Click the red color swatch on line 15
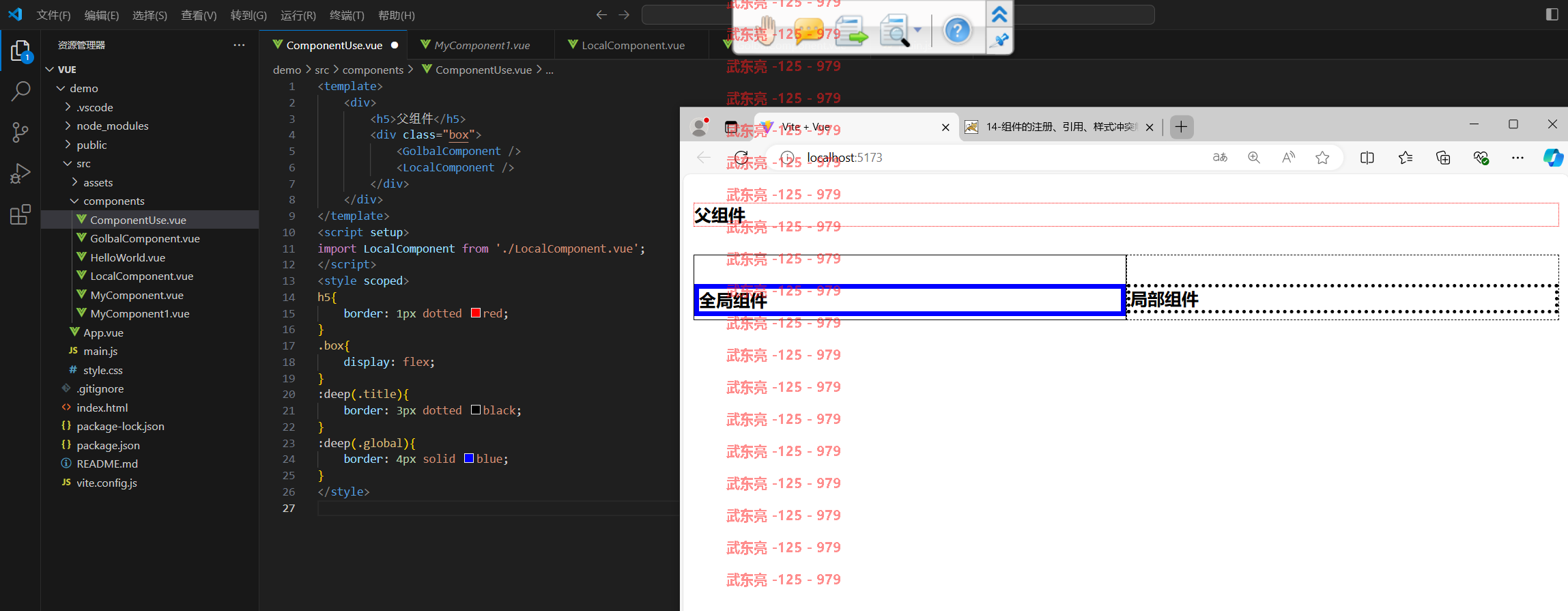Image resolution: width=1568 pixels, height=611 pixels. (476, 313)
